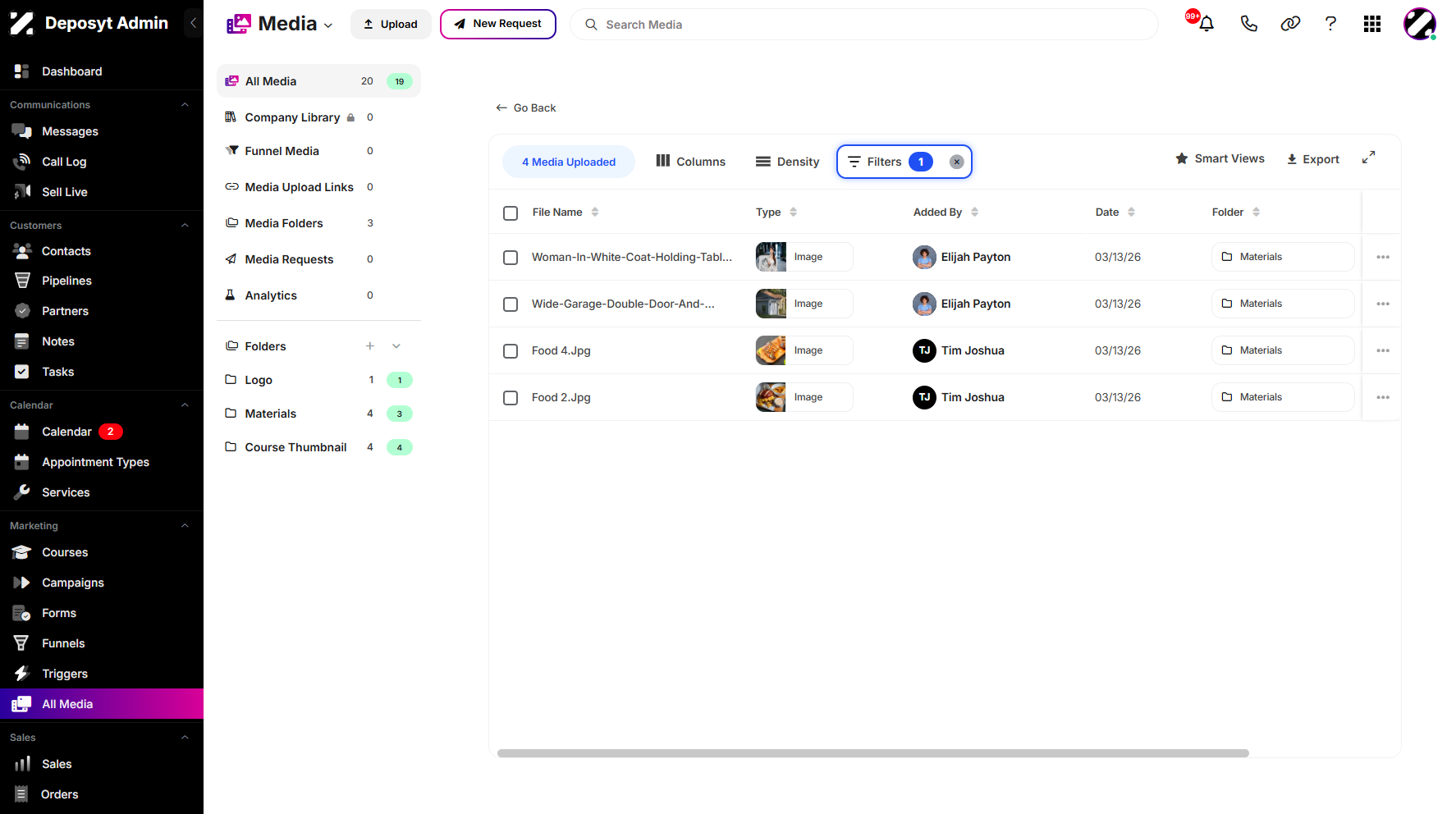
Task: Open the apps grid icon
Action: click(x=1372, y=24)
